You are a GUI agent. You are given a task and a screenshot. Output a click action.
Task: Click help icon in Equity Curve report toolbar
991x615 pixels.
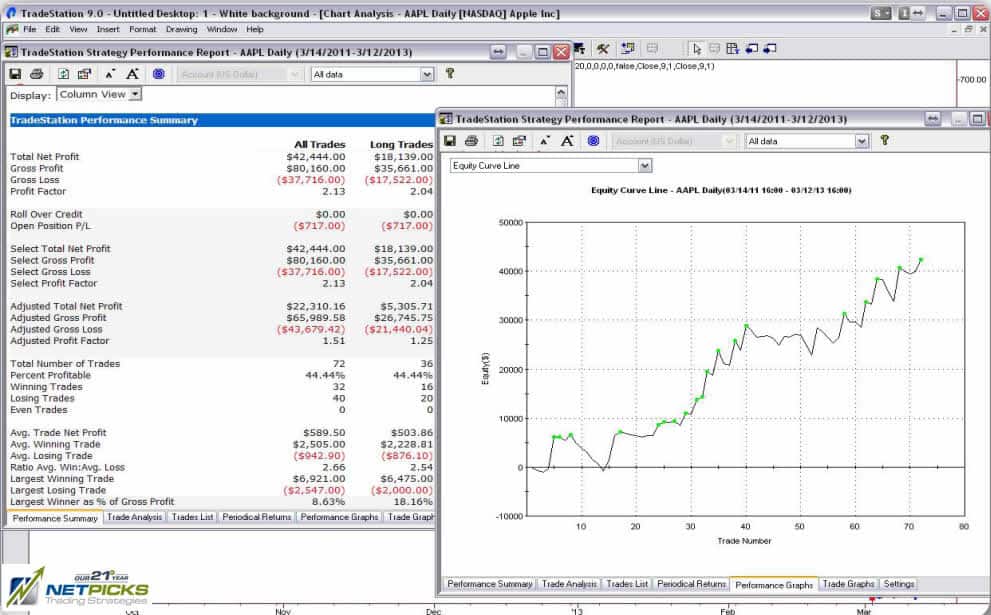(885, 140)
